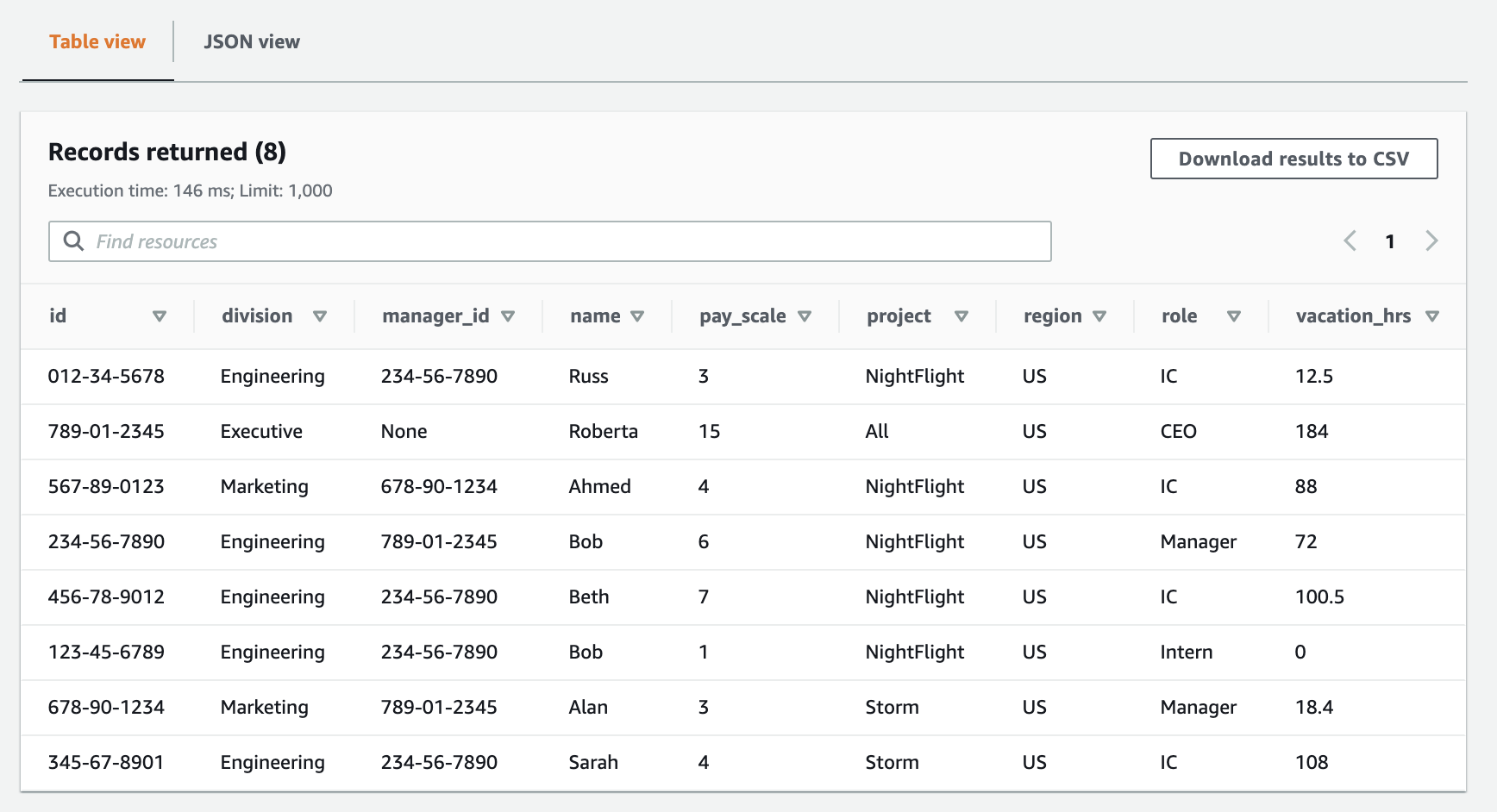Sort by pay_scale column arrow
The width and height of the screenshot is (1497, 812).
click(805, 316)
